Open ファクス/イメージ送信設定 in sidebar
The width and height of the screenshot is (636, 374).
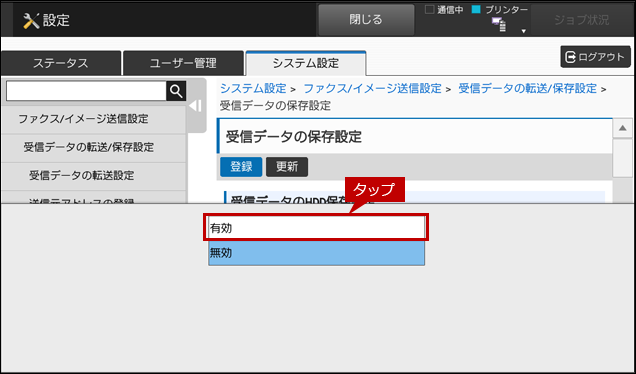click(x=93, y=119)
